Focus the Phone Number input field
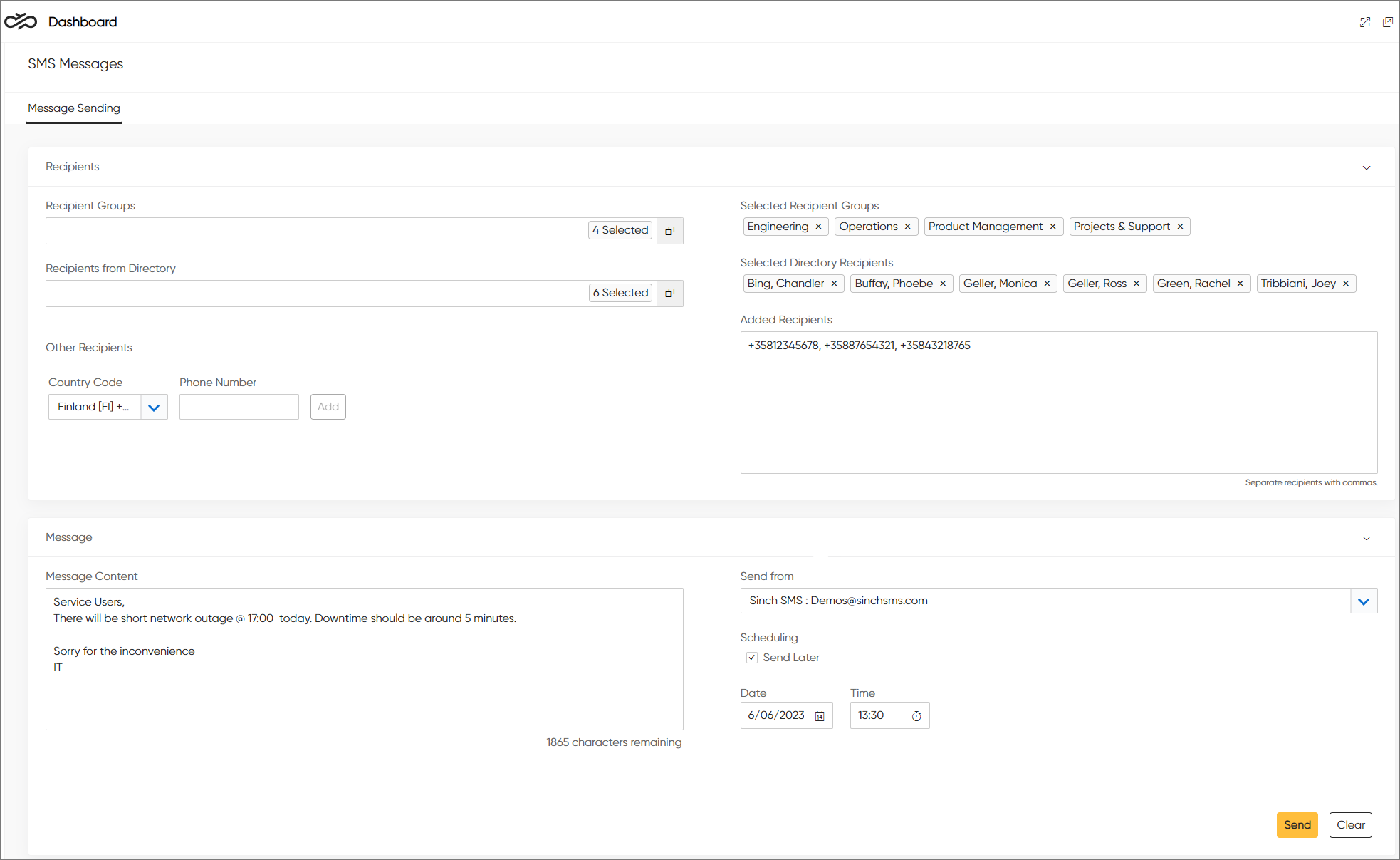Image resolution: width=1400 pixels, height=860 pixels. click(x=239, y=407)
